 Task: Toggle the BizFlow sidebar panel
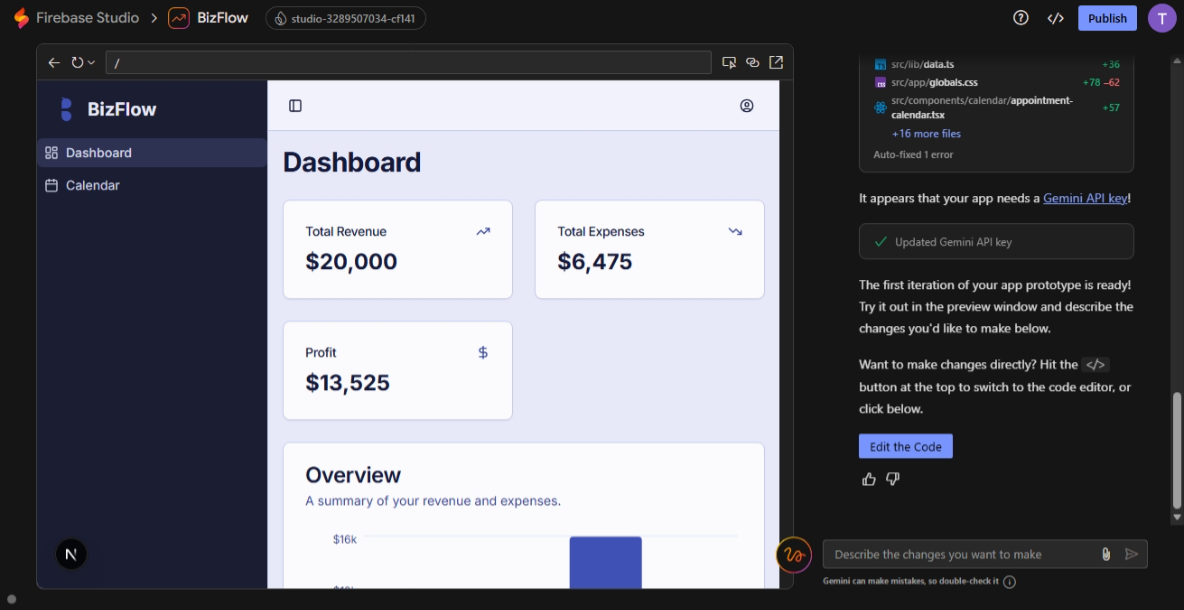[x=295, y=106]
